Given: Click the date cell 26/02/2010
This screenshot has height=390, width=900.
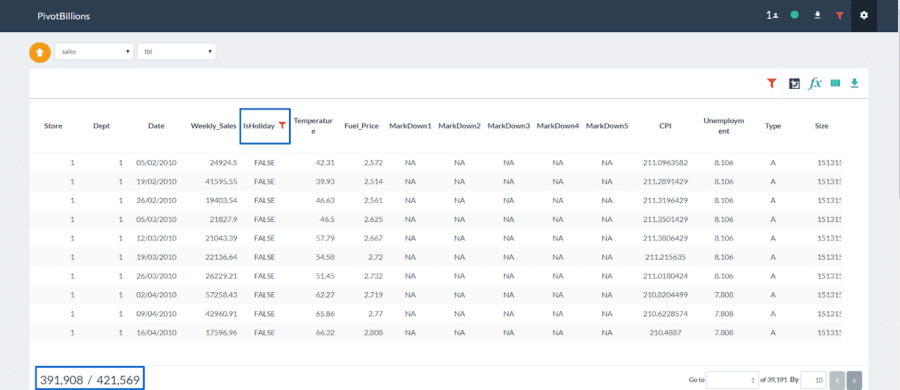Looking at the screenshot, I should [156, 200].
